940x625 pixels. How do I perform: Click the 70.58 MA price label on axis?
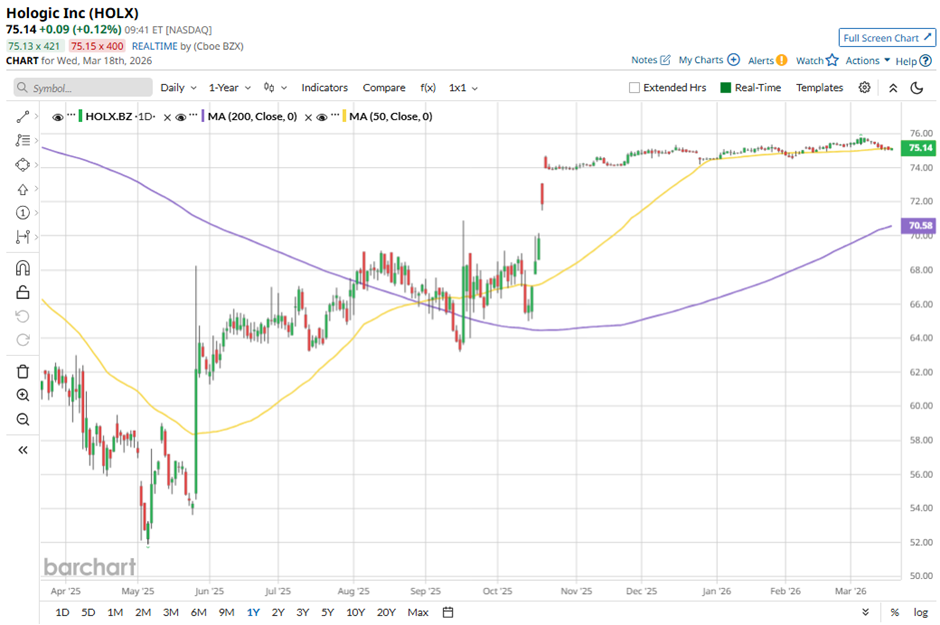(920, 225)
